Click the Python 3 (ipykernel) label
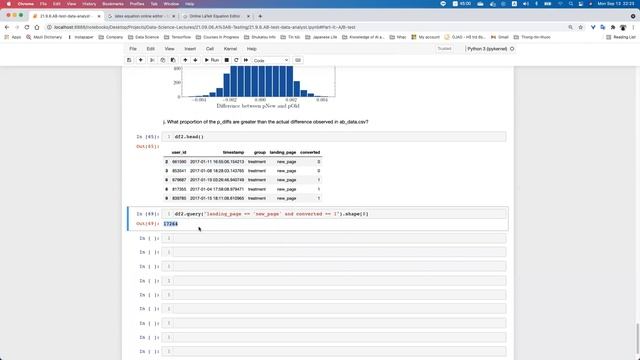The image size is (640, 360). (x=487, y=49)
